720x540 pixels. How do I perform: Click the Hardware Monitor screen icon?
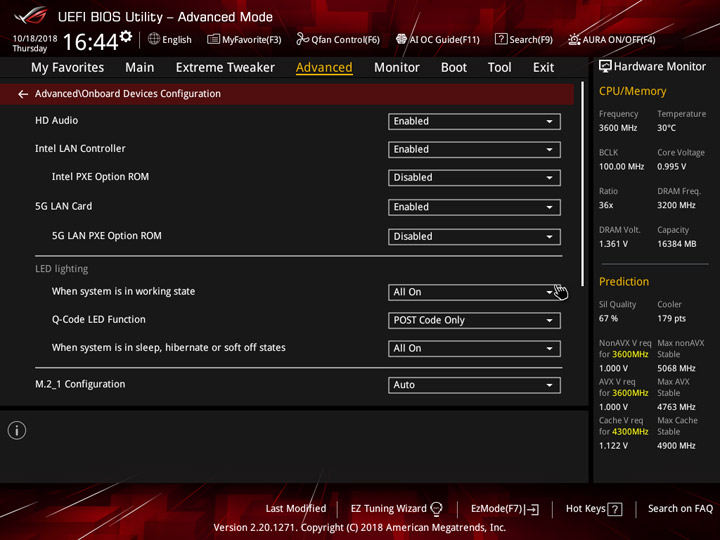coord(605,67)
